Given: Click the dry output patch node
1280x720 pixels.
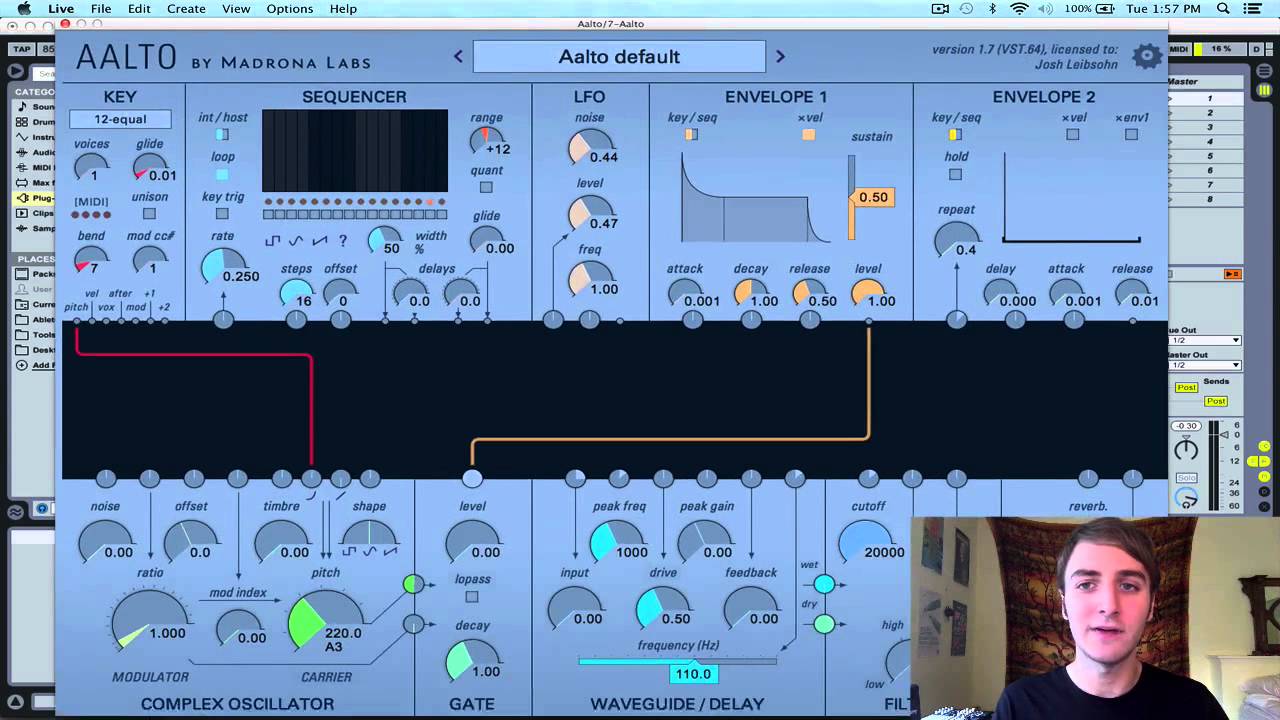Looking at the screenshot, I should pos(823,624).
